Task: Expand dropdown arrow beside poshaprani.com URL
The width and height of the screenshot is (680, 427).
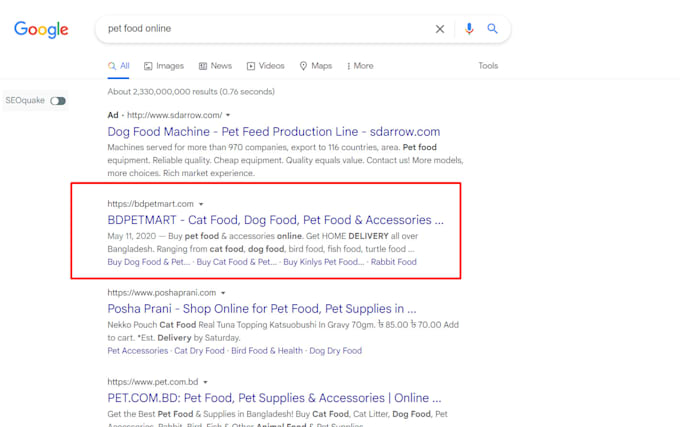Action: pyautogui.click(x=223, y=293)
